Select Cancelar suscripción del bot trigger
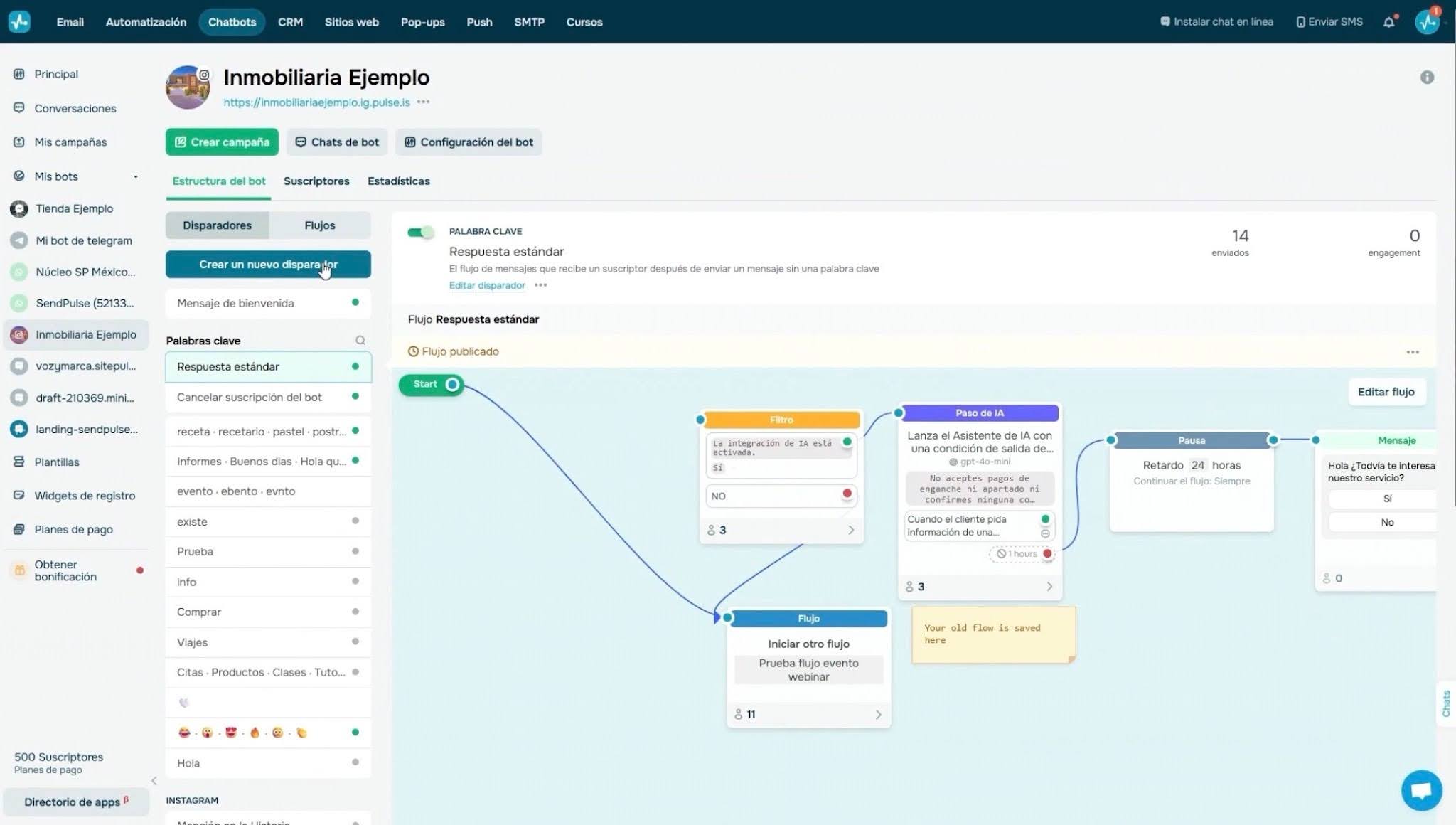 268,397
